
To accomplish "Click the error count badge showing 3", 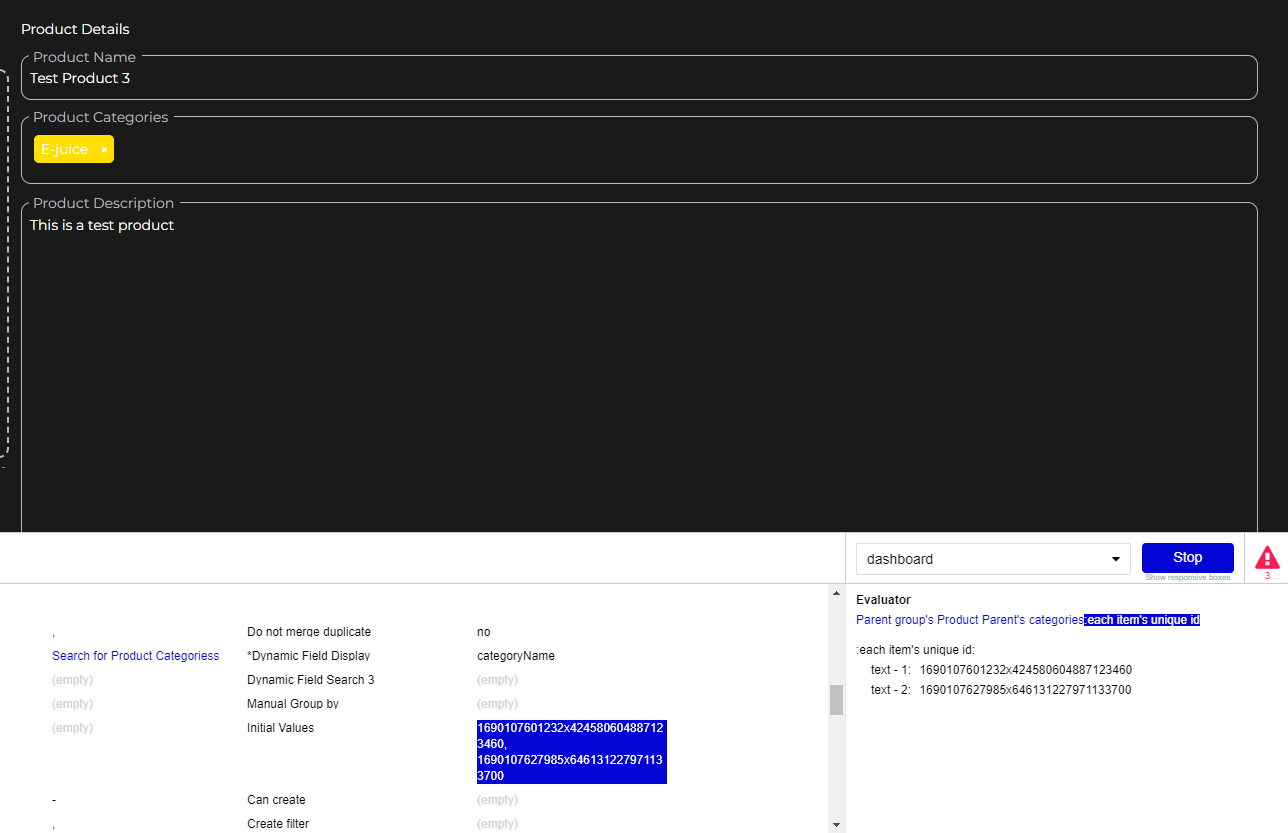I will coord(1267,575).
